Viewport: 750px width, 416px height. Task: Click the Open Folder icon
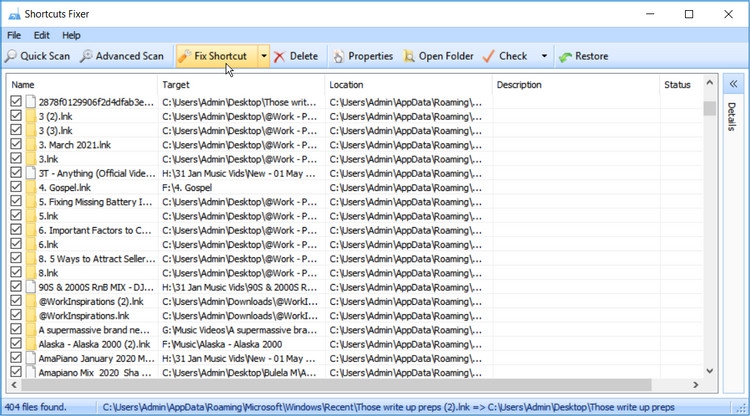coord(408,56)
